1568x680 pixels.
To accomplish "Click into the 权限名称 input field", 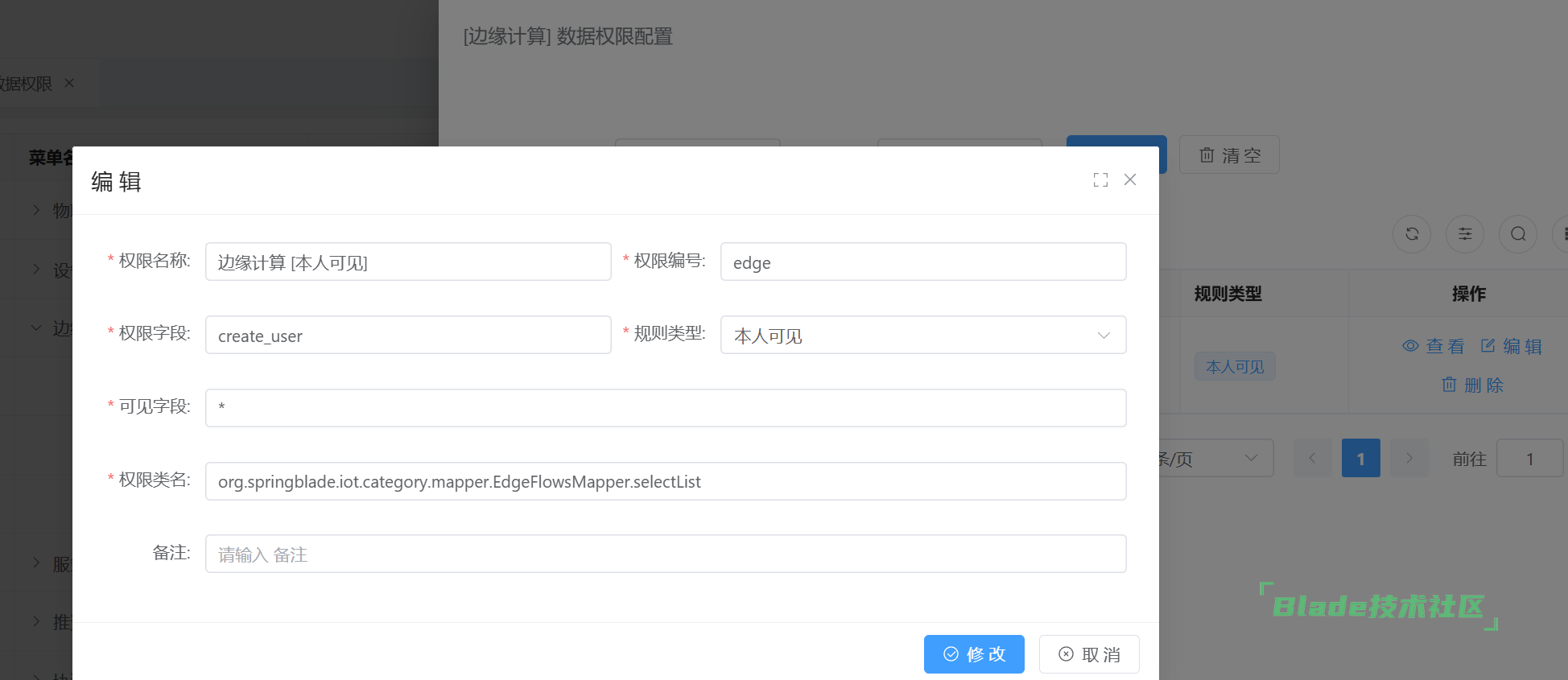I will pyautogui.click(x=408, y=262).
